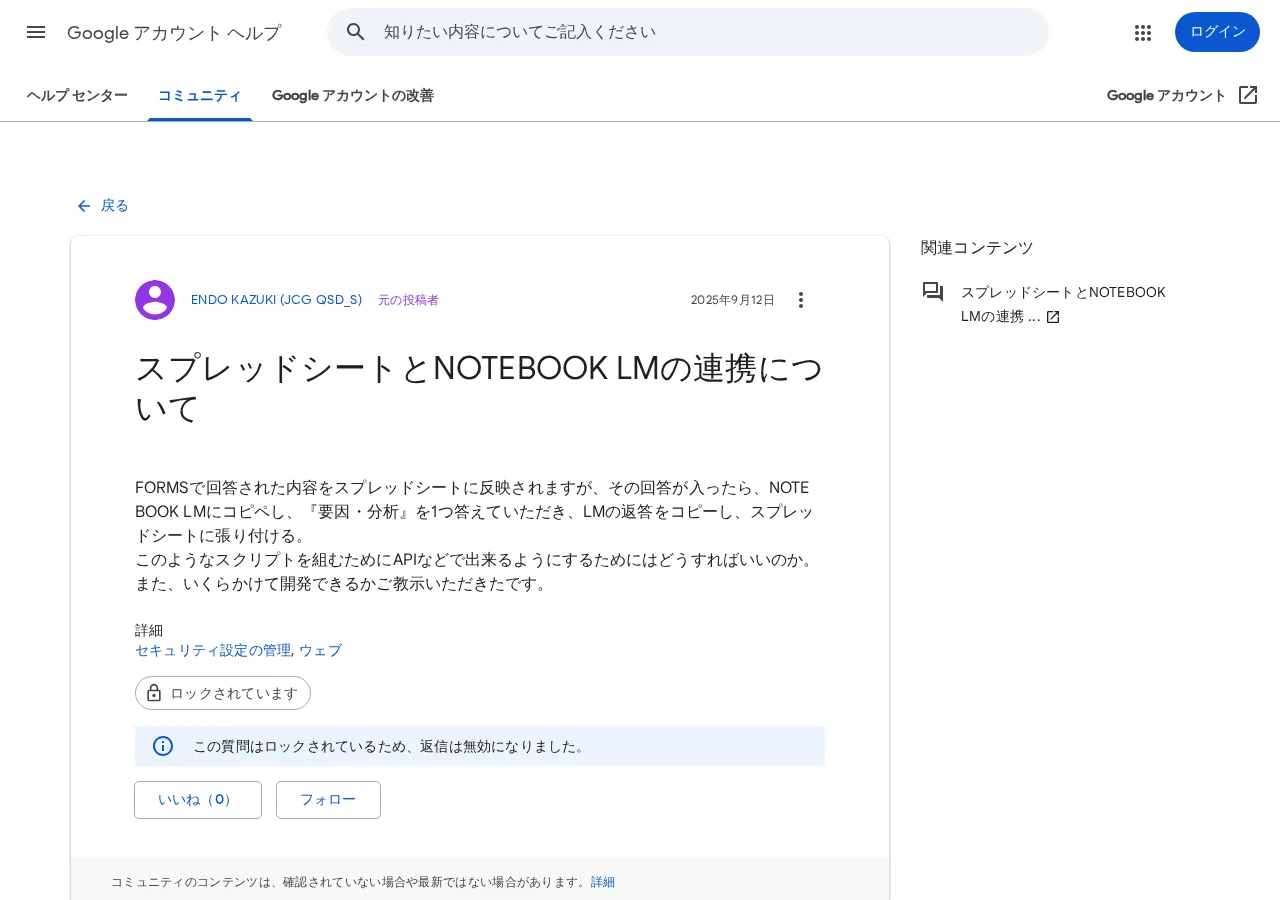1280x900 pixels.
Task: Click the open-in-new icon on related thread
Action: (1053, 317)
